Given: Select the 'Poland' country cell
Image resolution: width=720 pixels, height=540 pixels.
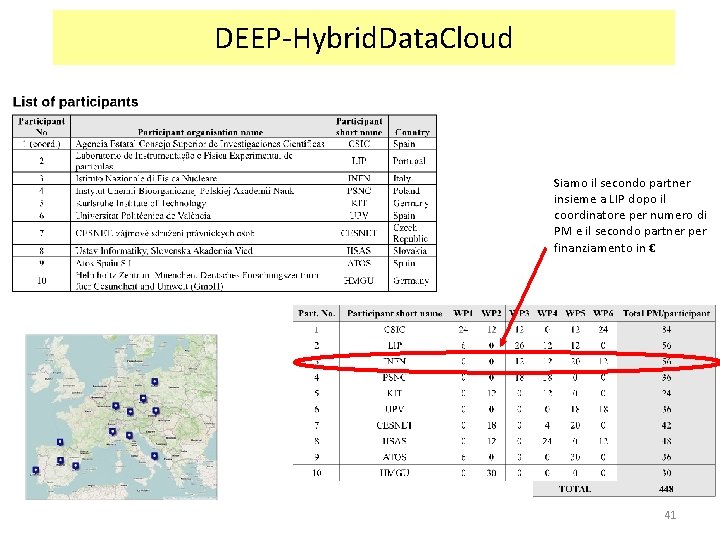Looking at the screenshot, I should (406, 191).
